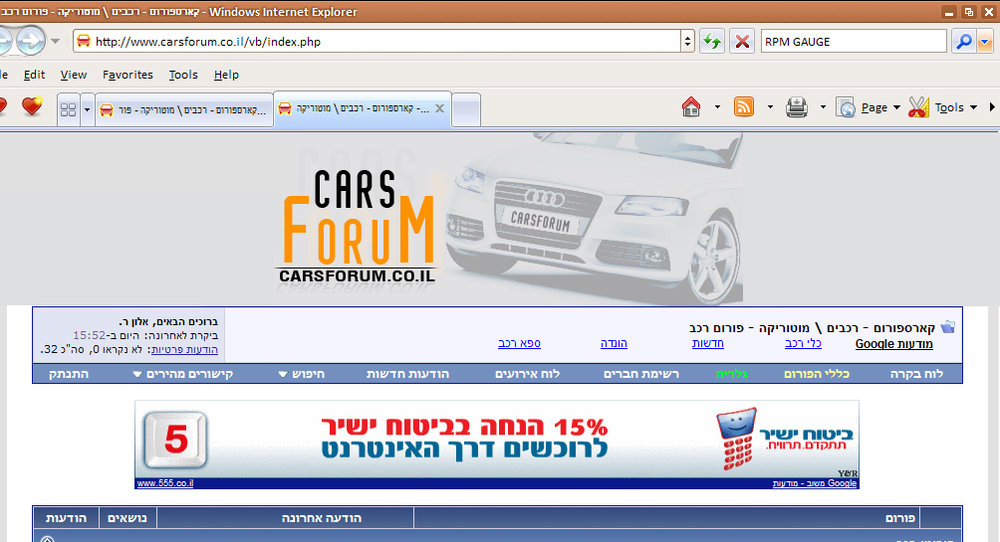Open the לוח אירועים calendar item
This screenshot has width=1000, height=542.
[527, 374]
